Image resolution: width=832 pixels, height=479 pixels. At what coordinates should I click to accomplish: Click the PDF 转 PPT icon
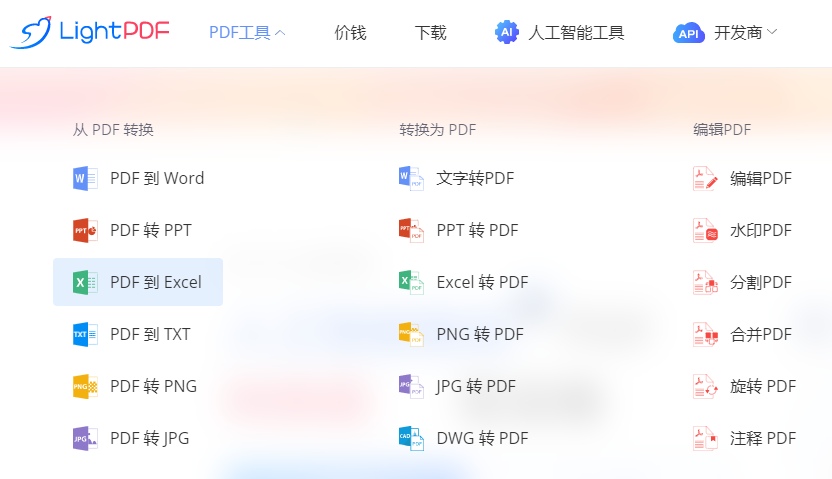(85, 230)
